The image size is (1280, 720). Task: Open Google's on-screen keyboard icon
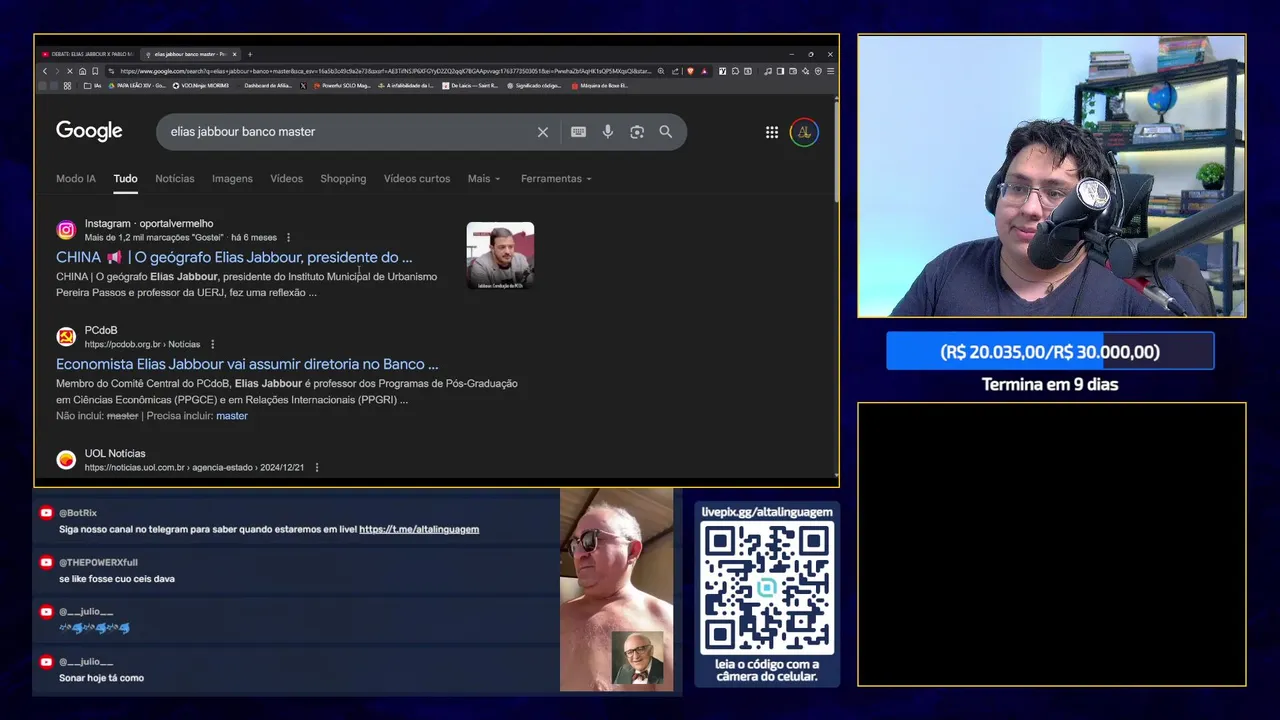tap(578, 132)
